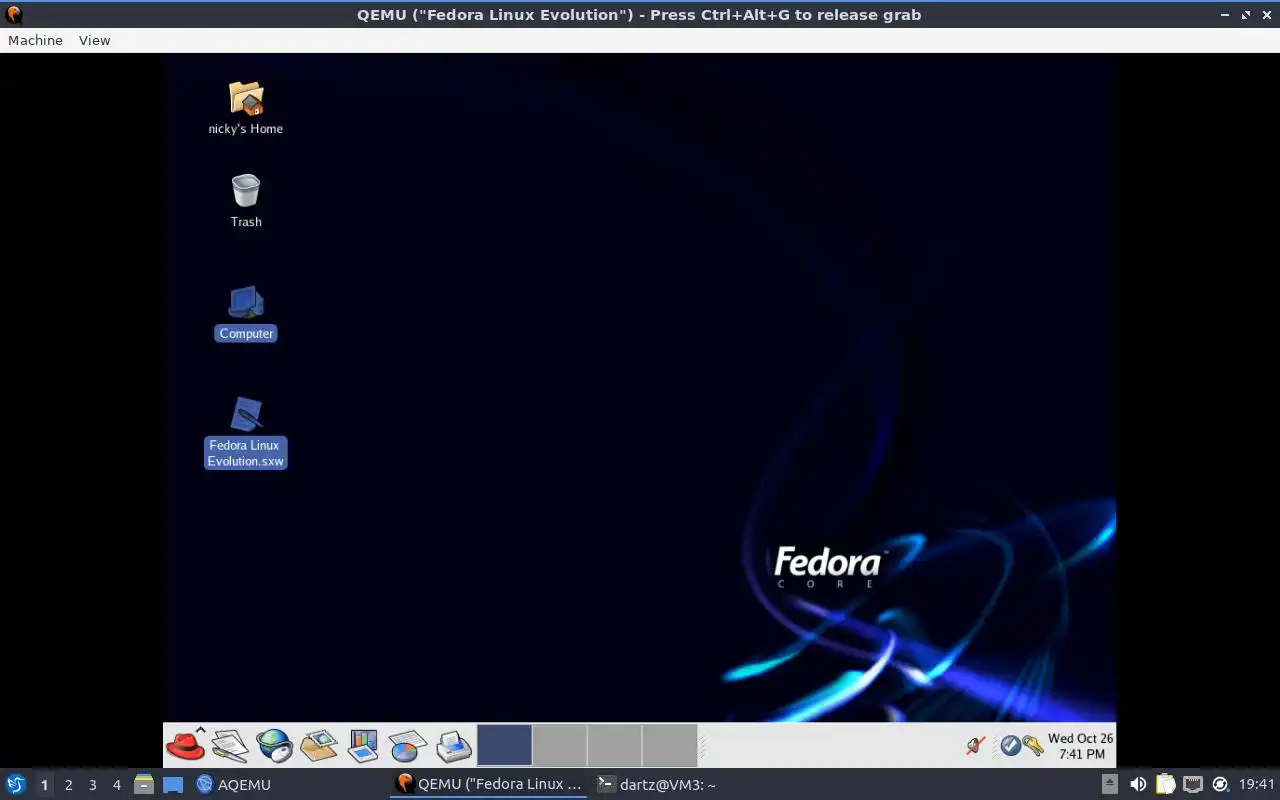Switch to dartz@VM3 terminal window

tap(657, 784)
